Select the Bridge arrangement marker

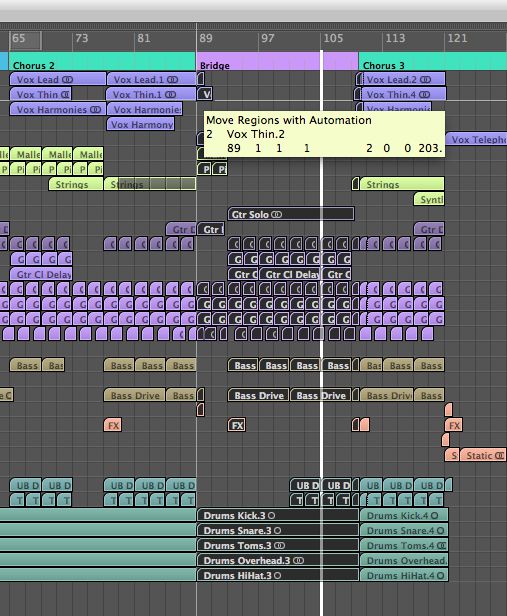coord(277,62)
